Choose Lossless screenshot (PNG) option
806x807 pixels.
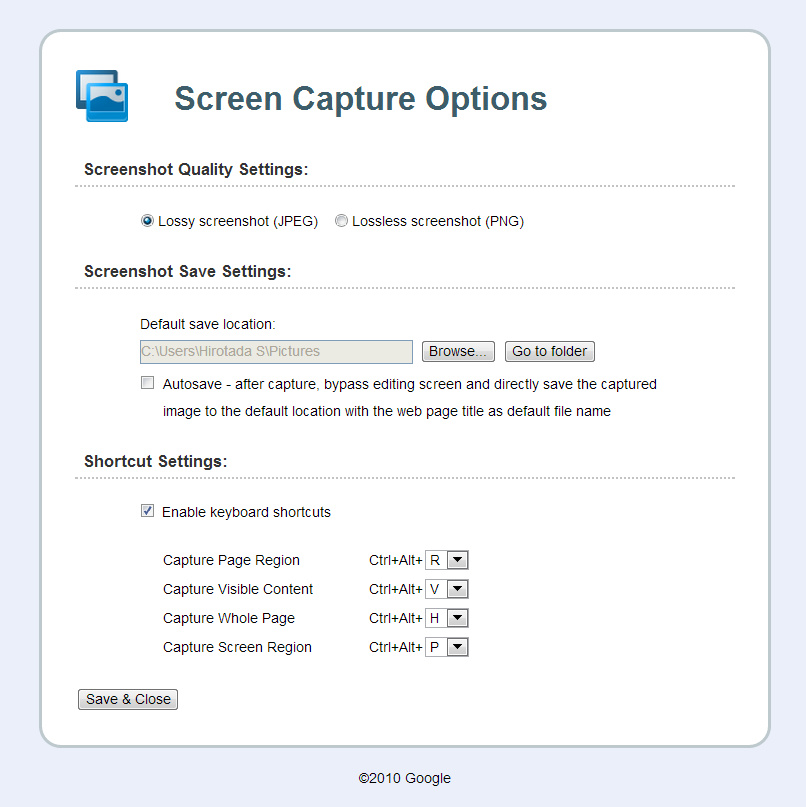[341, 221]
